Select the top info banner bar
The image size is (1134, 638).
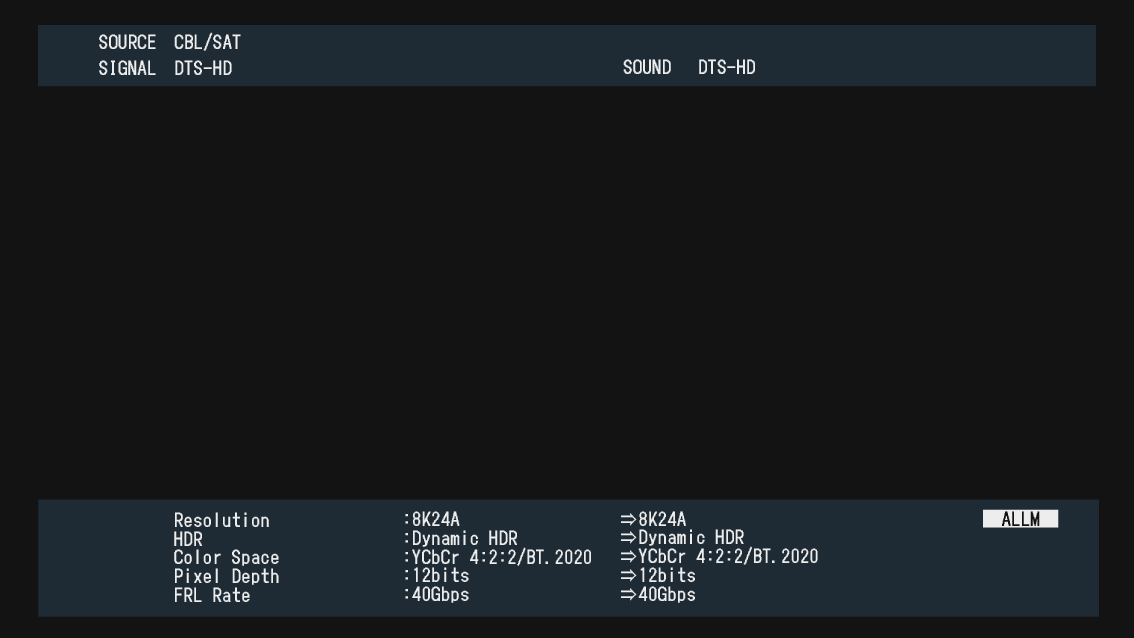[x=567, y=55]
